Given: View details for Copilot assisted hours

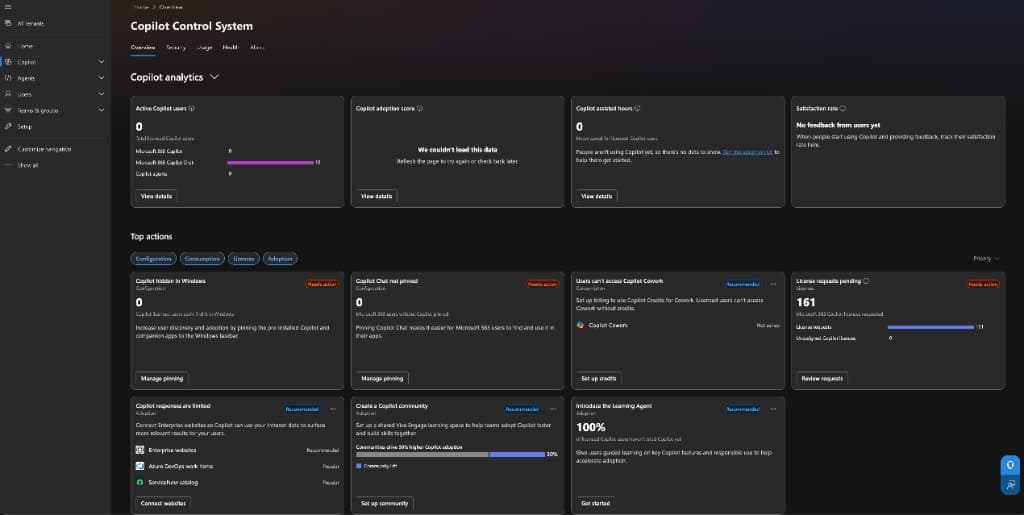Looking at the screenshot, I should click(x=596, y=196).
